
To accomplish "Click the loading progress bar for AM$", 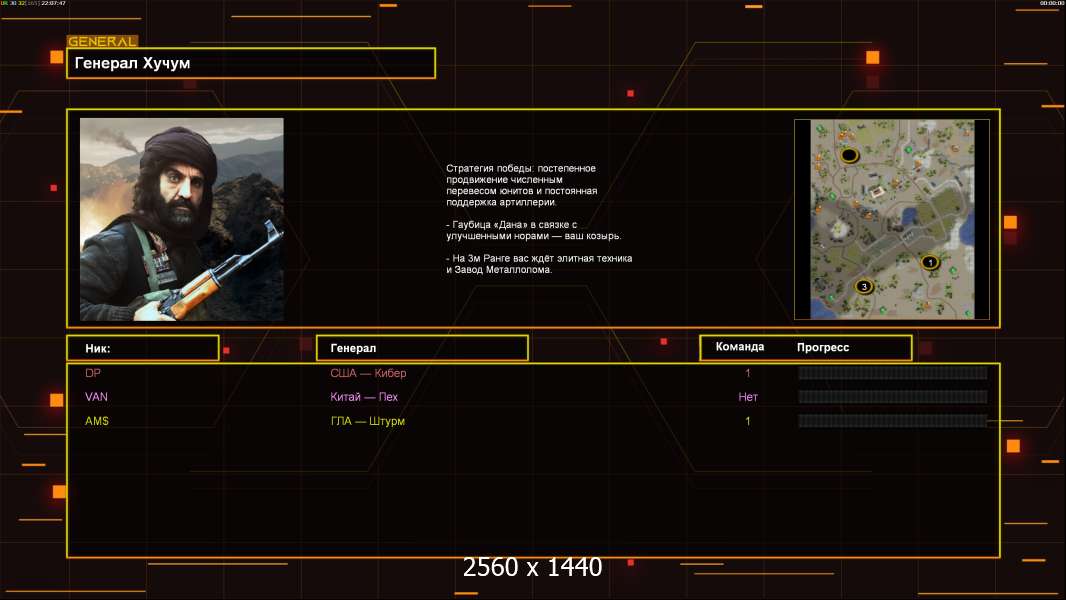I will pos(893,421).
